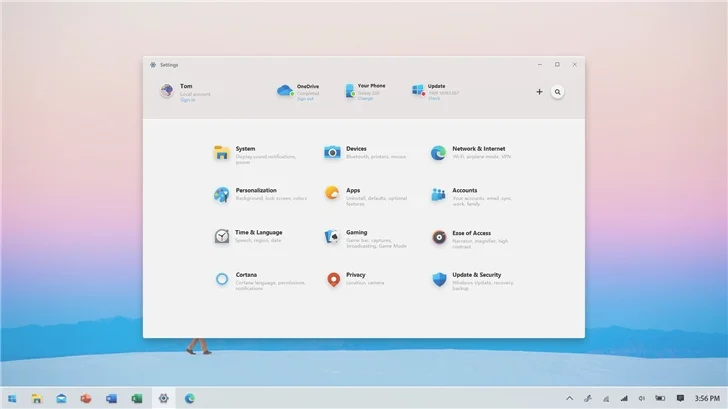
Task: Open the notification action center icon
Action: pyautogui.click(x=680, y=398)
